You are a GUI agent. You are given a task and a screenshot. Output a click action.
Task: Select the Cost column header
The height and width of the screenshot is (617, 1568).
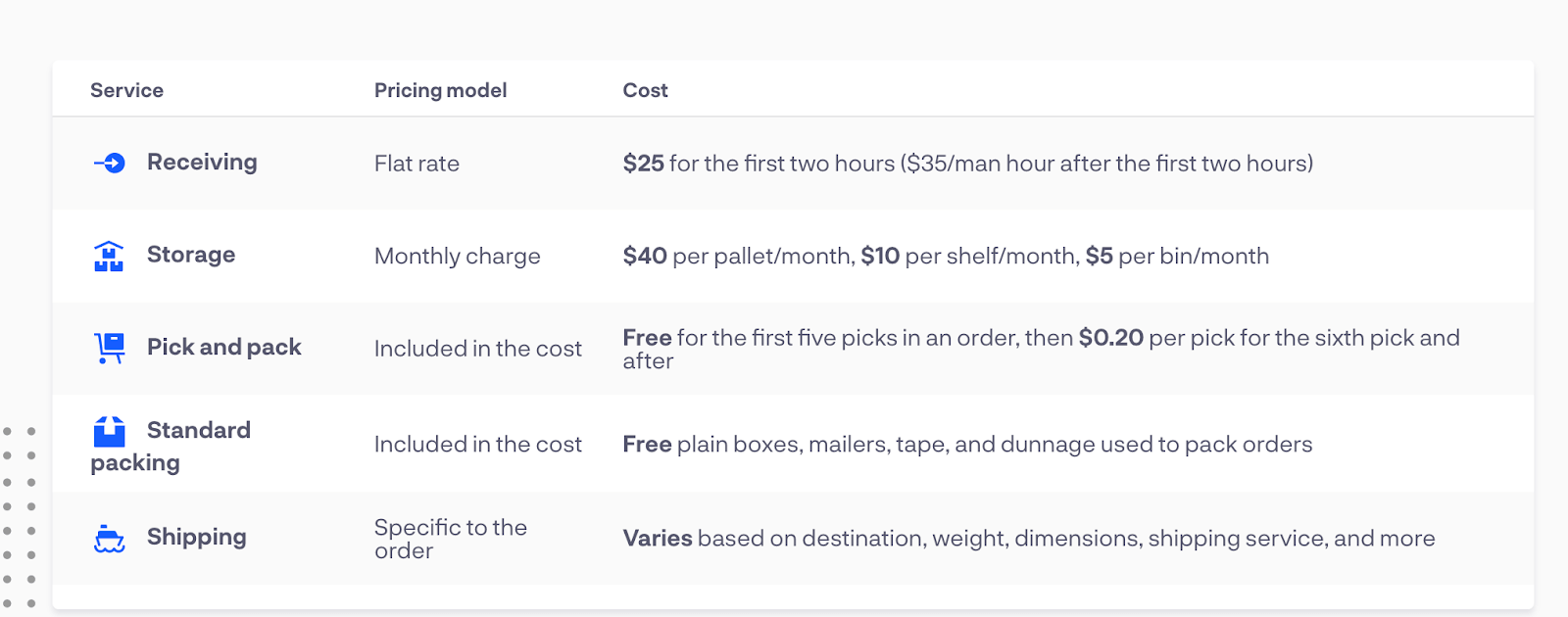[x=645, y=90]
